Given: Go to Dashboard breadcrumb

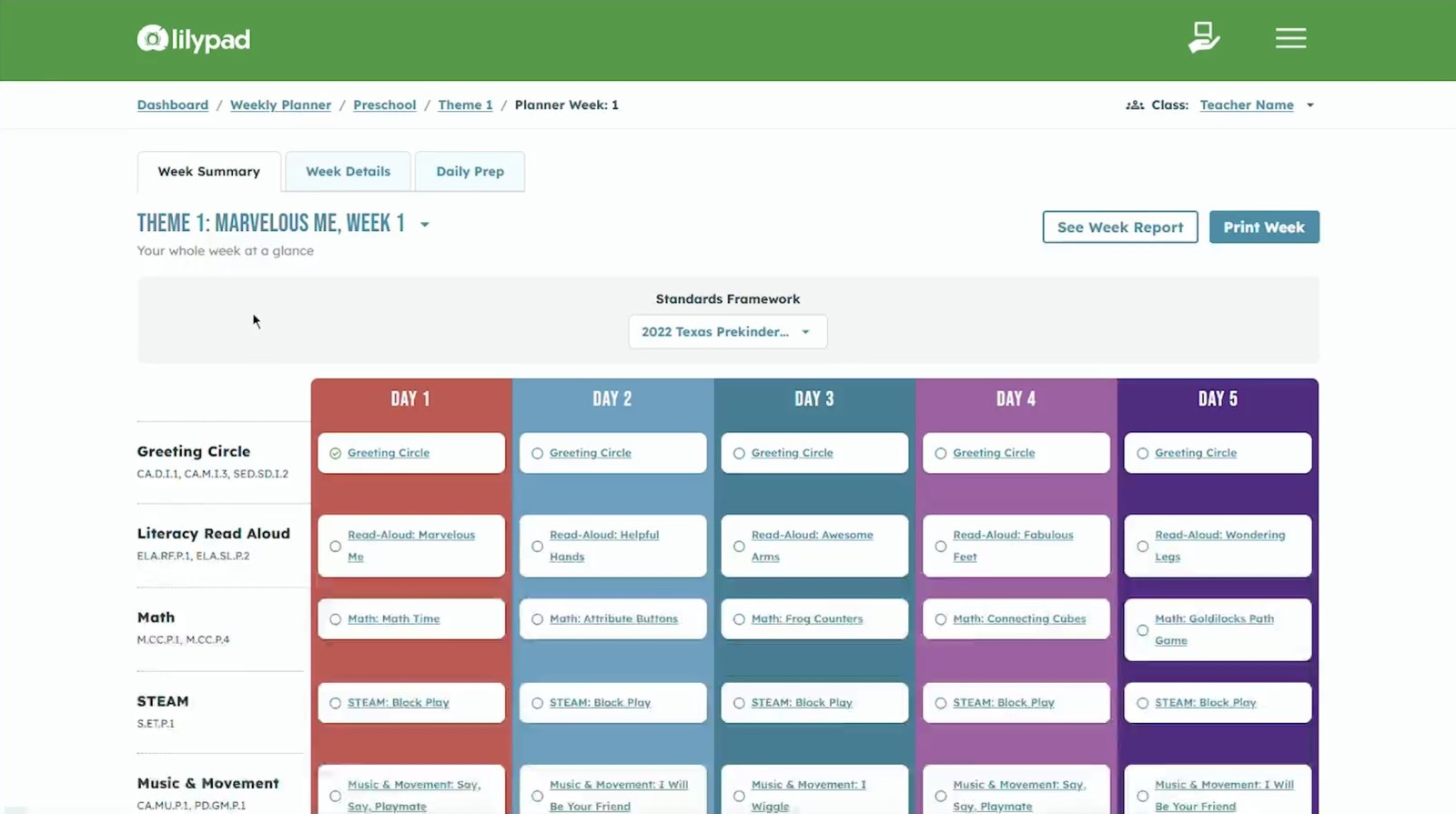Looking at the screenshot, I should click(173, 106).
